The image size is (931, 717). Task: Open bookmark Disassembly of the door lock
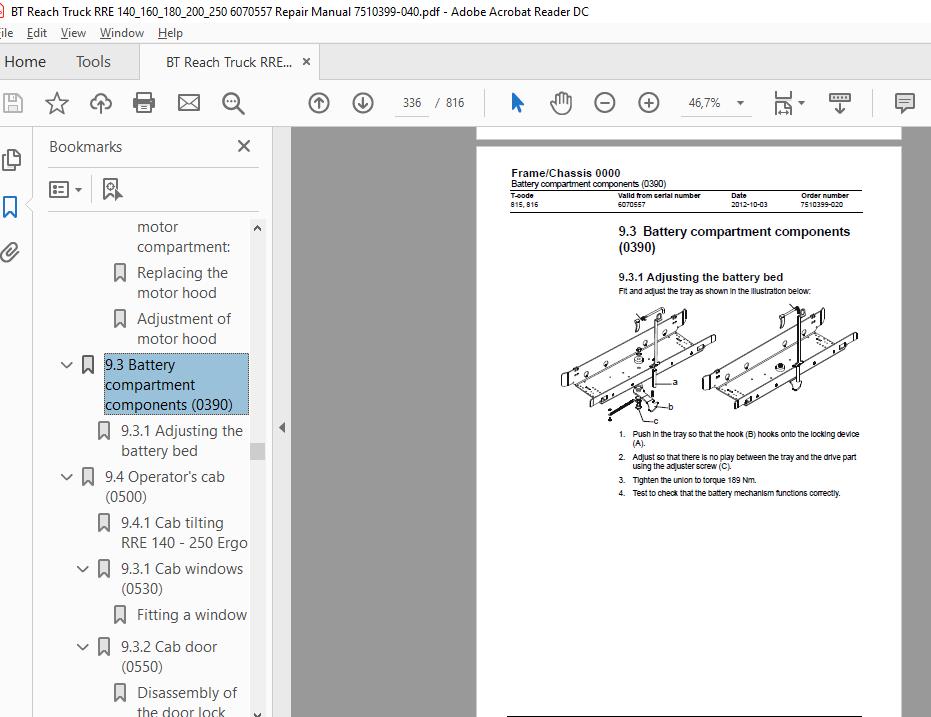coord(186,702)
